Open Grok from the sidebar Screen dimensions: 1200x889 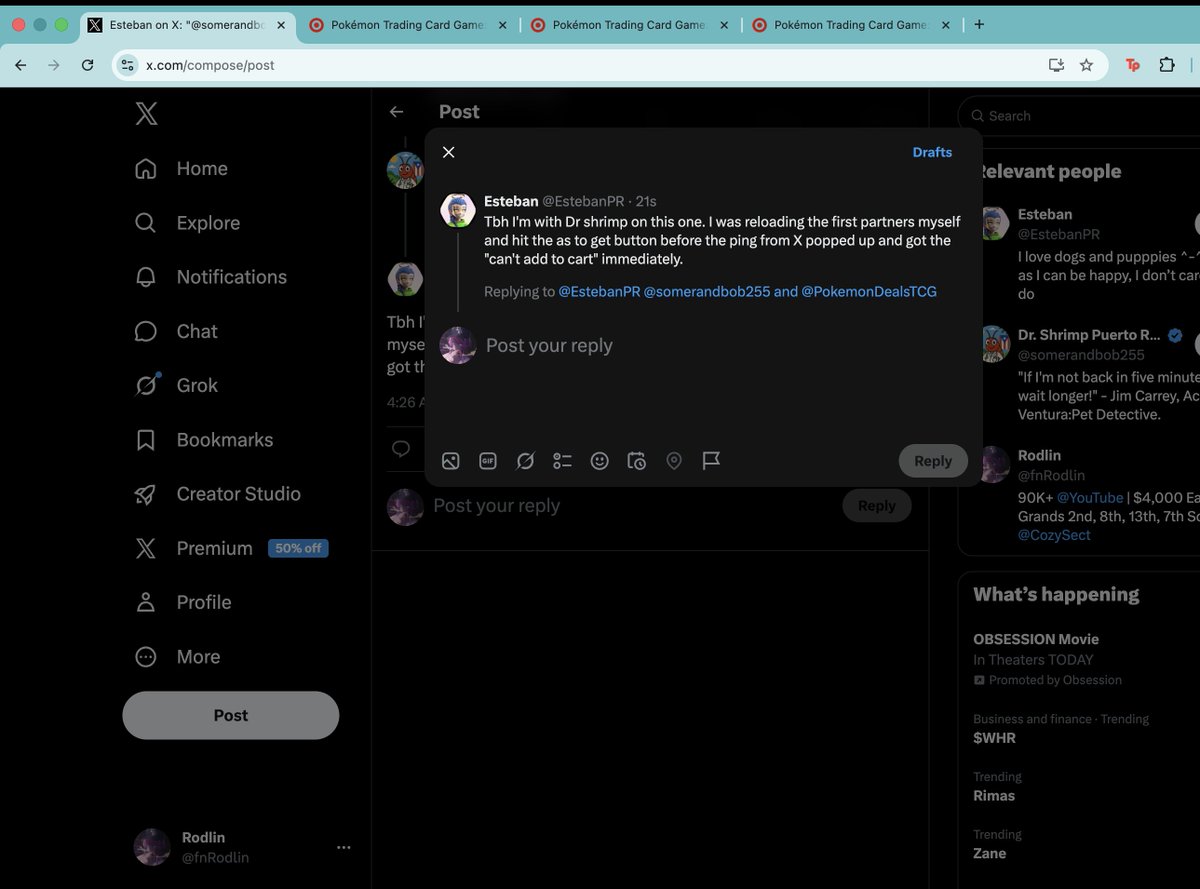[176, 385]
